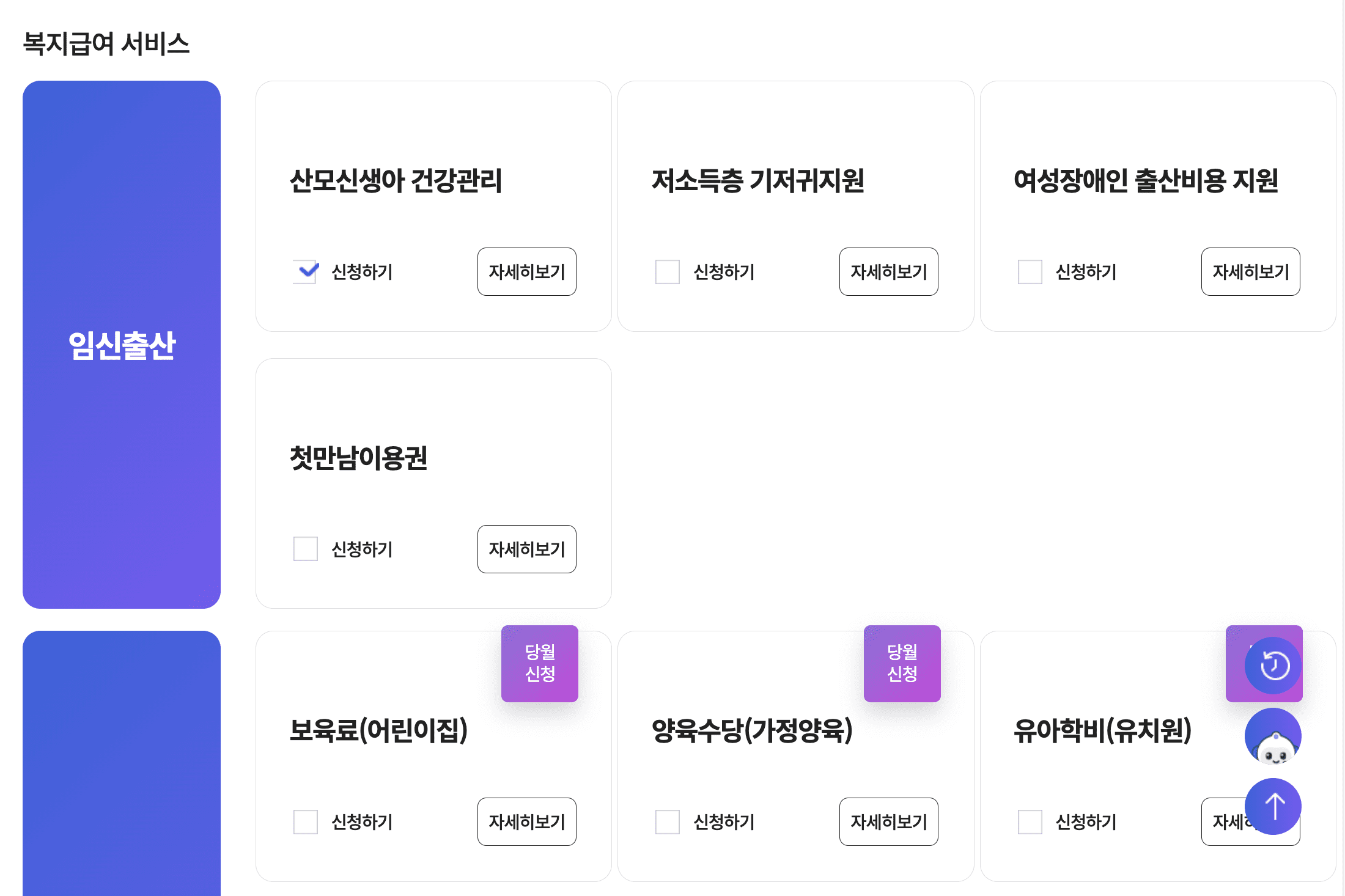Enable 신청하기 for 양육수당(가정양육)
Screen dimensions: 1345x896
tap(666, 822)
